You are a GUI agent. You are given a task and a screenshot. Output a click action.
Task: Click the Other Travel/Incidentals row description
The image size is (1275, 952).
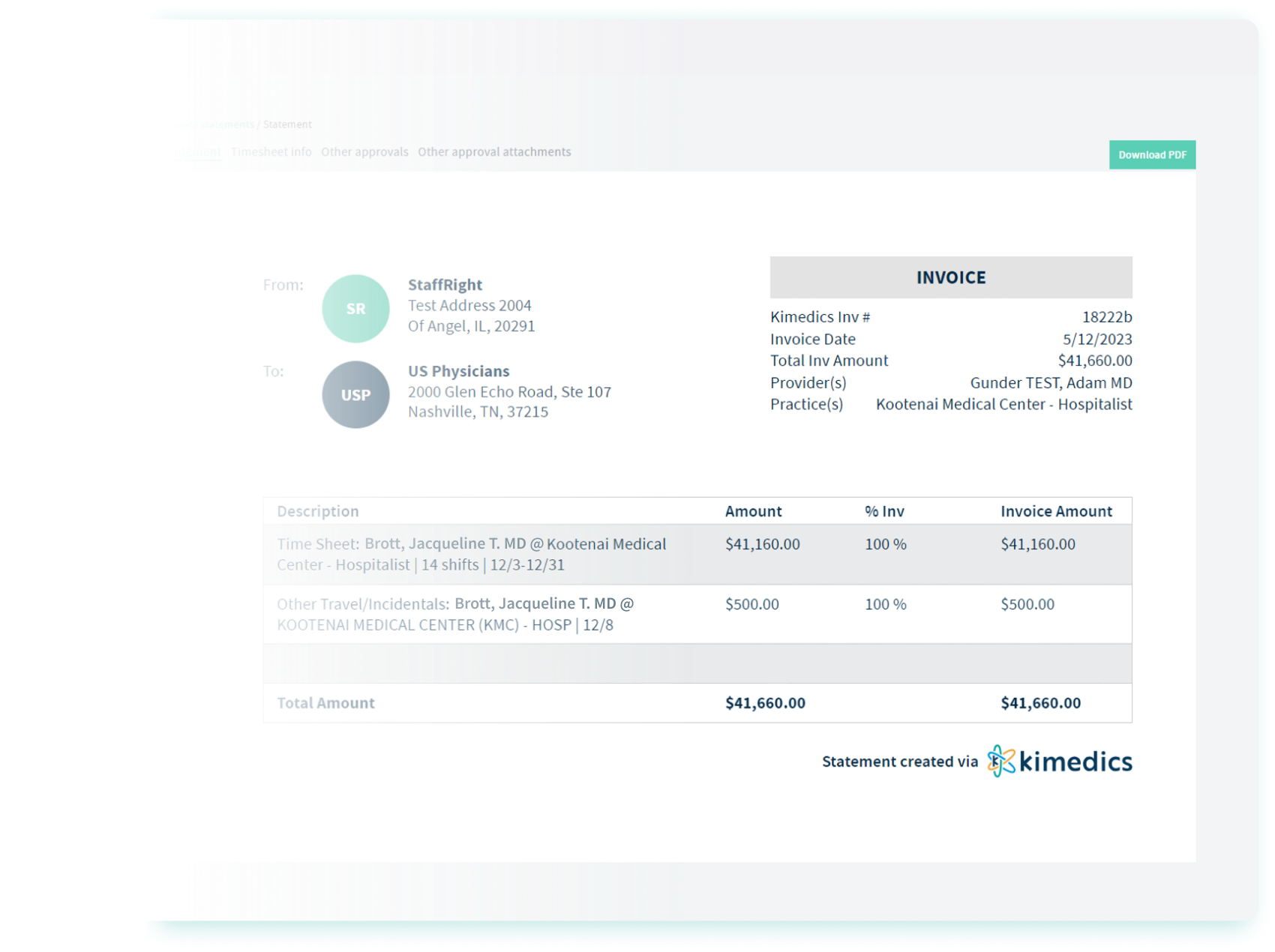(455, 615)
